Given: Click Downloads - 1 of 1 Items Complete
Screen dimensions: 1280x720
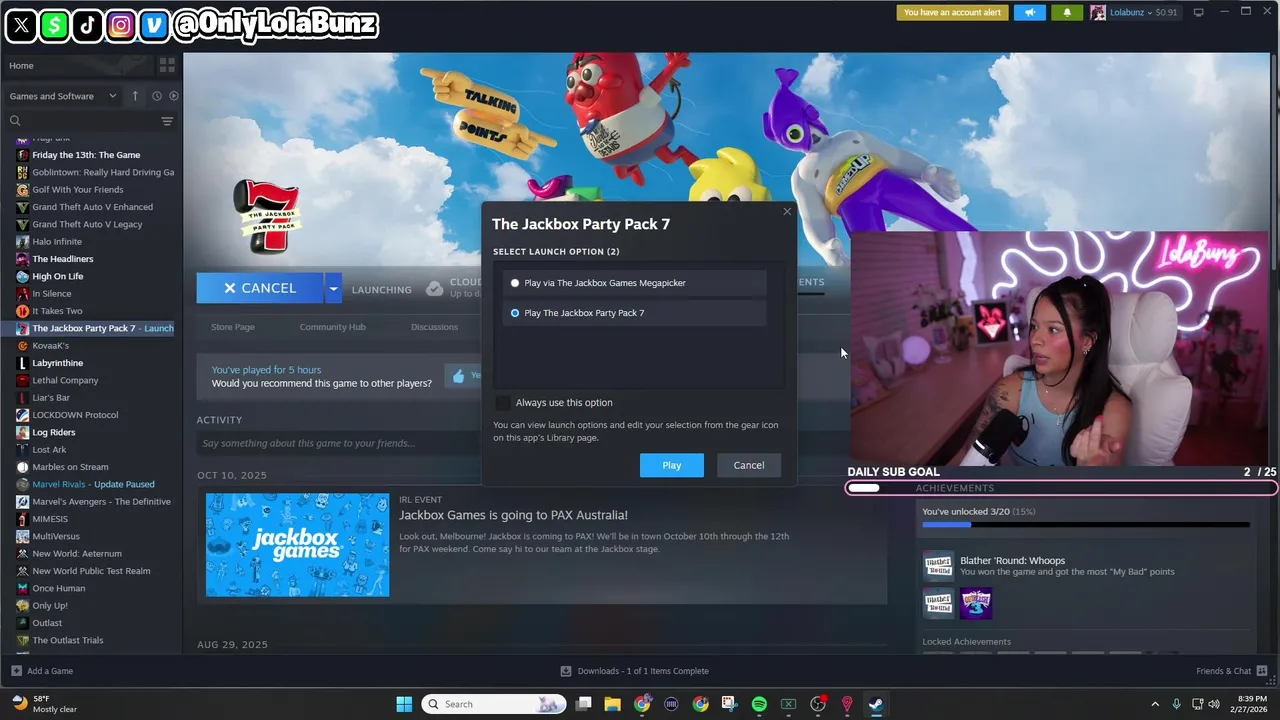Looking at the screenshot, I should point(643,671).
